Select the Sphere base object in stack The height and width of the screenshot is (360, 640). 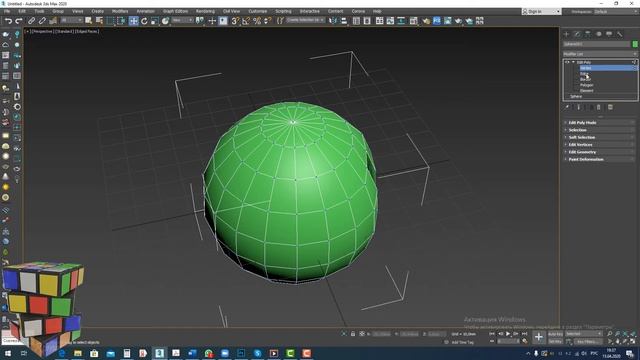(x=576, y=96)
